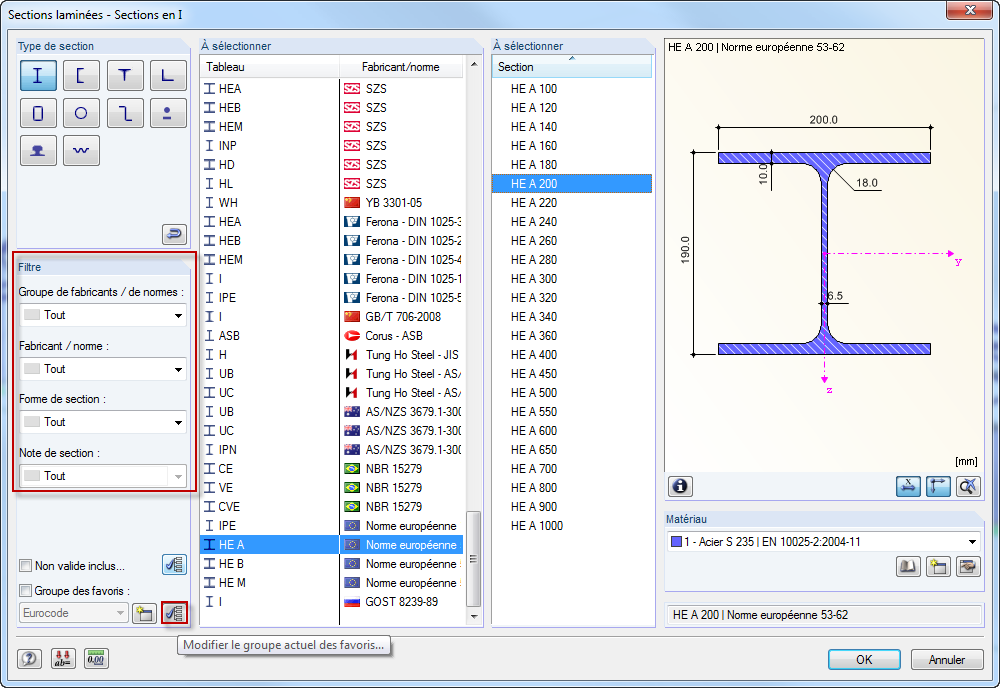Select section HE A 800
1000x688 pixels.
coord(571,488)
